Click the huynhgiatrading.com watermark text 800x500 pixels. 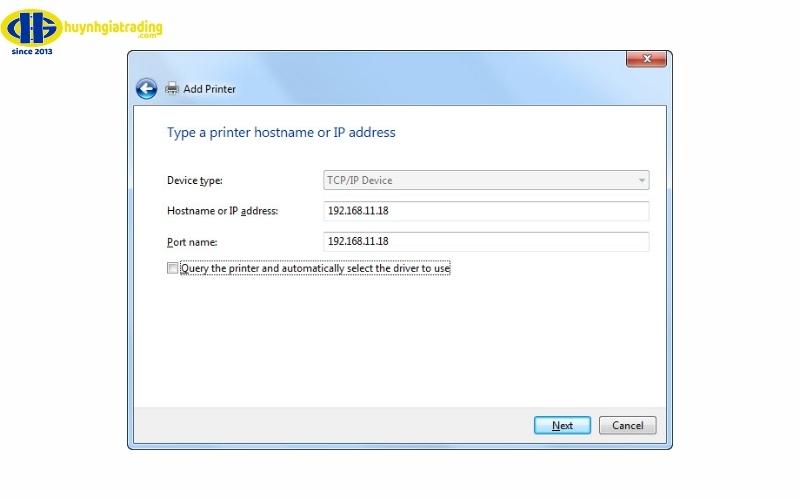[113, 28]
